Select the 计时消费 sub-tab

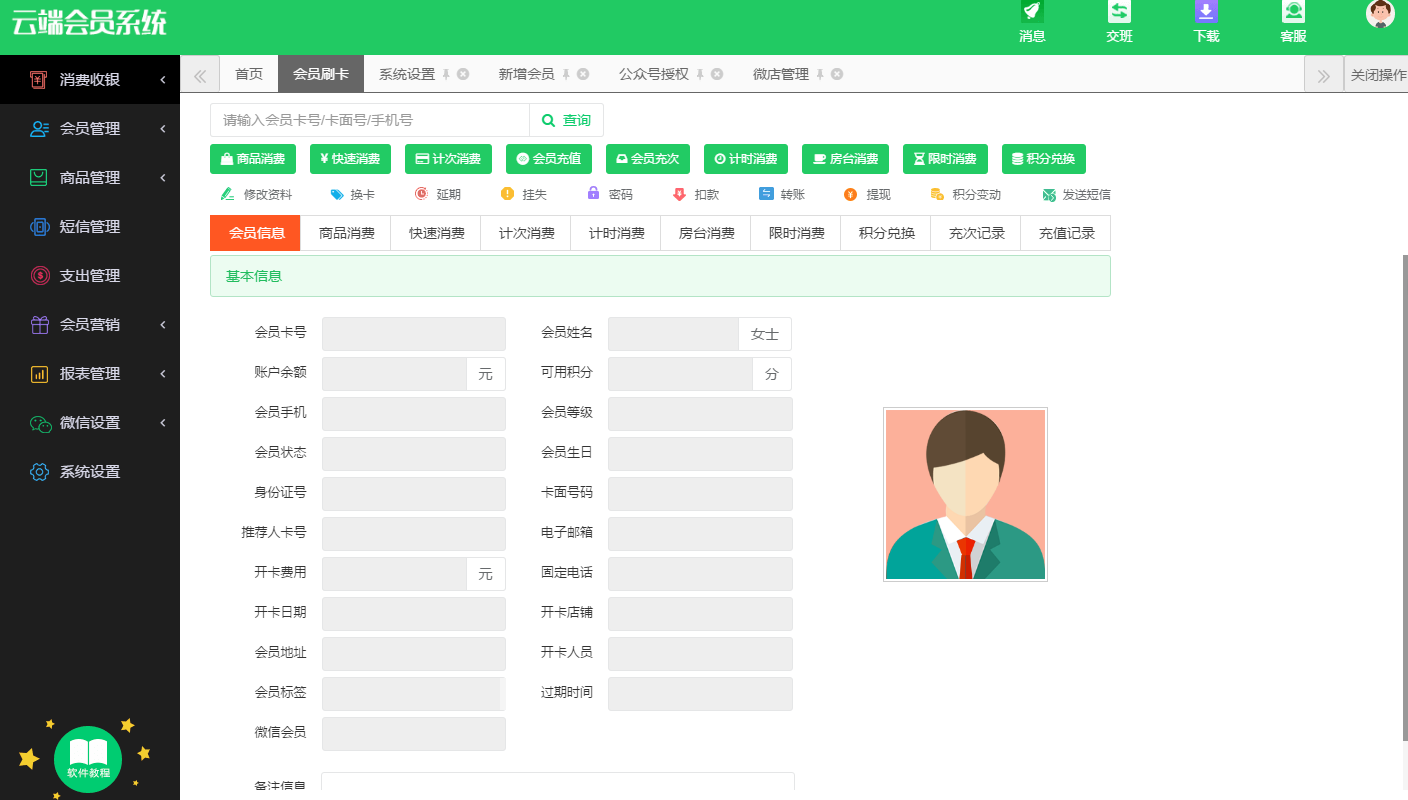pyautogui.click(x=616, y=233)
